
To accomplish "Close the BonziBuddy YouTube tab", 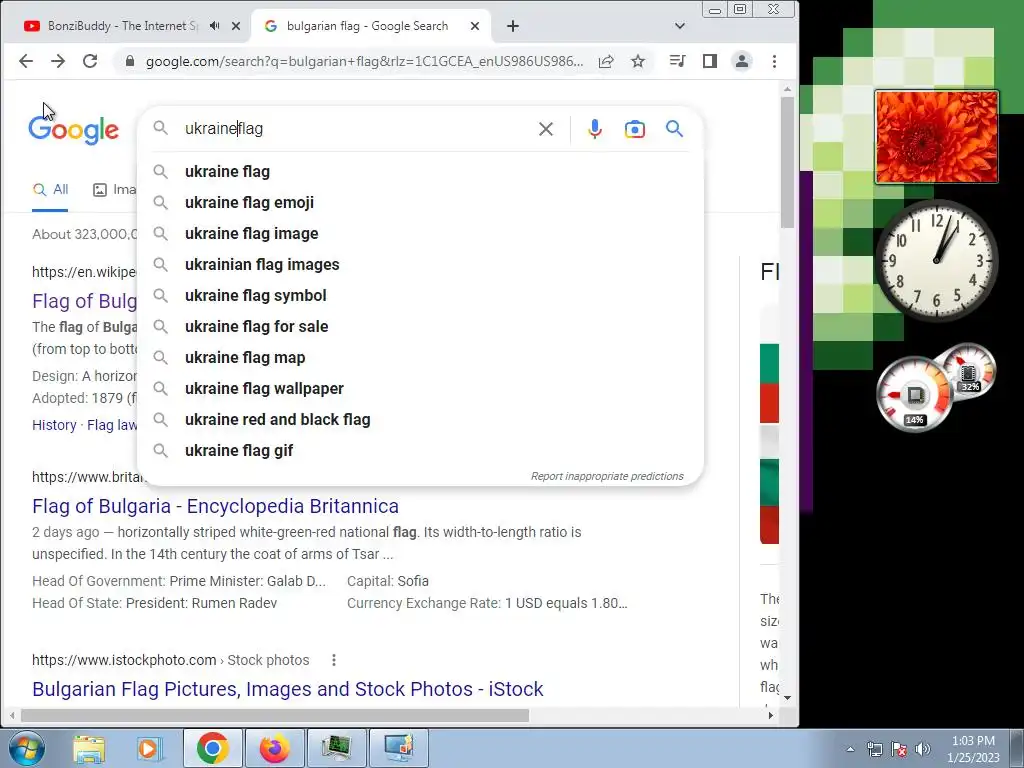I will click(x=236, y=26).
